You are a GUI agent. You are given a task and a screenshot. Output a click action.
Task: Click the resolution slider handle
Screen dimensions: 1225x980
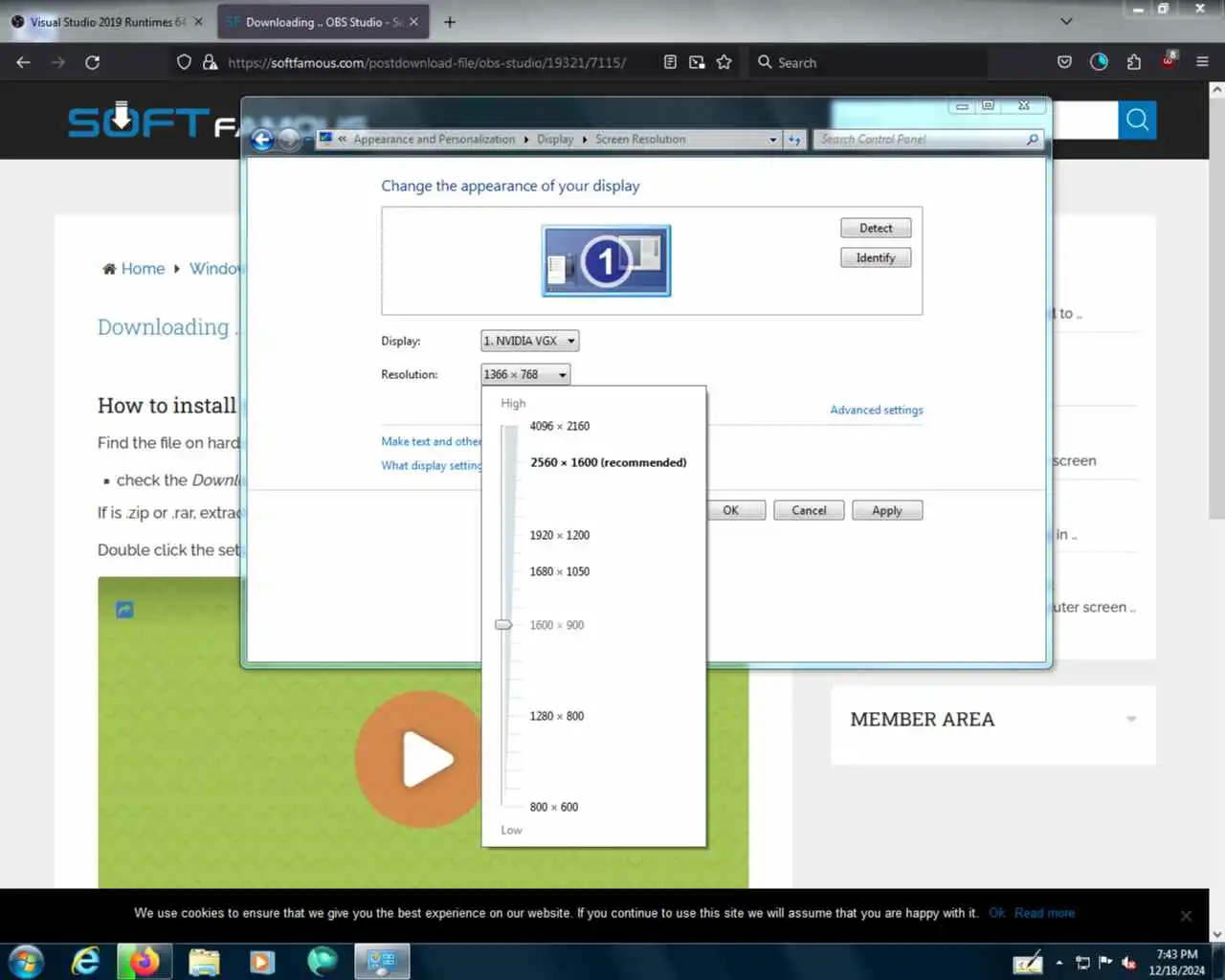click(x=503, y=624)
